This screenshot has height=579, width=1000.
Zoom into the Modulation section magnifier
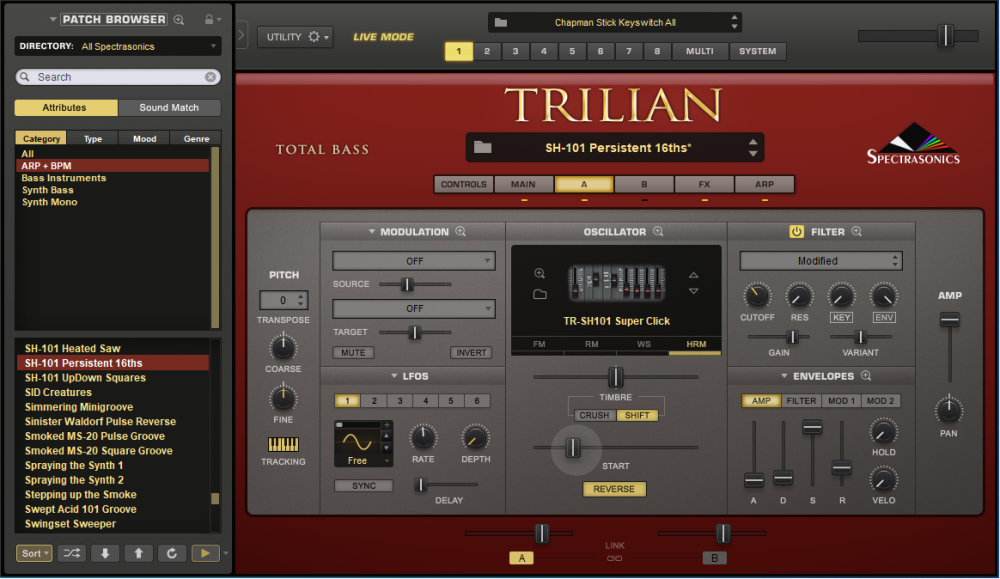(x=460, y=231)
